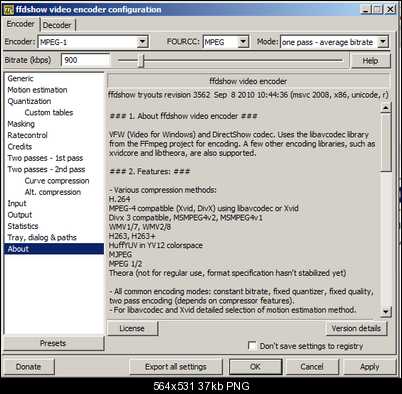Select Ratecontrol page
This screenshot has height=394, width=402.
click(x=28, y=135)
